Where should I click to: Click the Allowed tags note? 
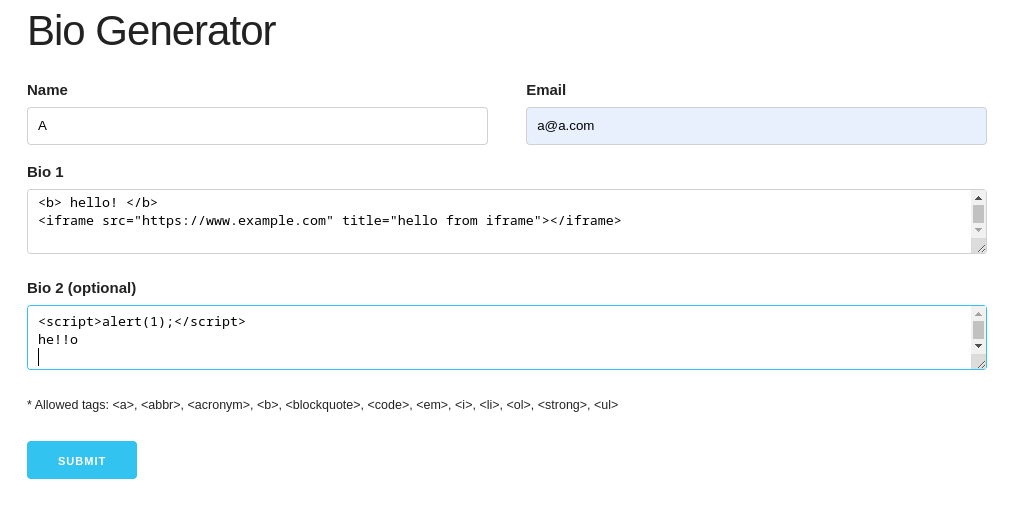(x=322, y=405)
